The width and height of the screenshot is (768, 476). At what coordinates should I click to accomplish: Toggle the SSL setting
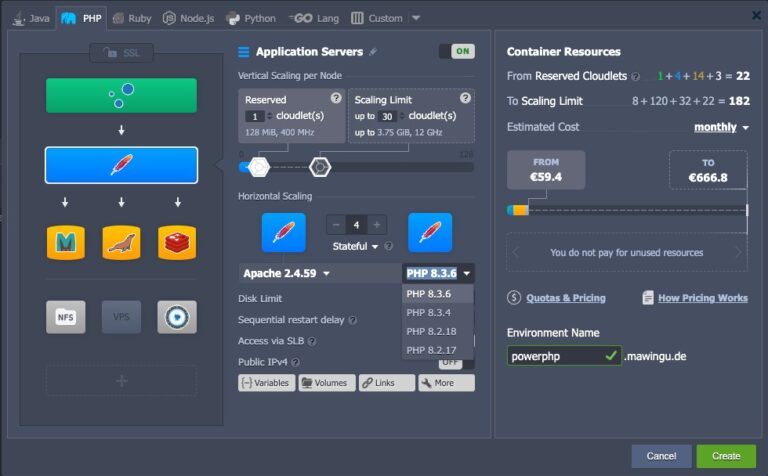pos(121,52)
